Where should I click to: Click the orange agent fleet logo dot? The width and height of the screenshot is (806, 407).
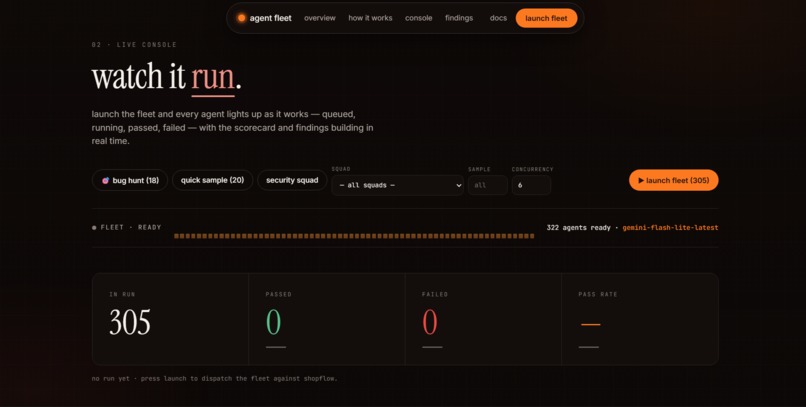pyautogui.click(x=241, y=18)
